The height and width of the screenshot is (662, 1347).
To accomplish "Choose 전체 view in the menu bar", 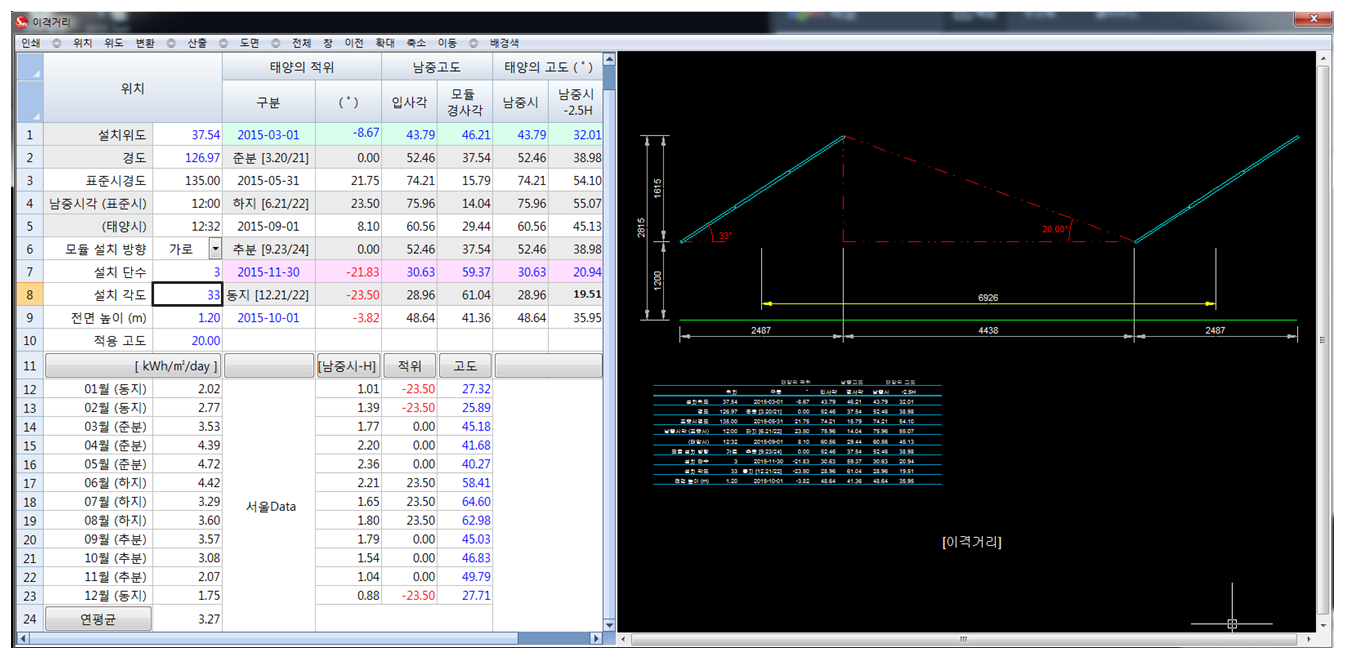I will (x=301, y=43).
